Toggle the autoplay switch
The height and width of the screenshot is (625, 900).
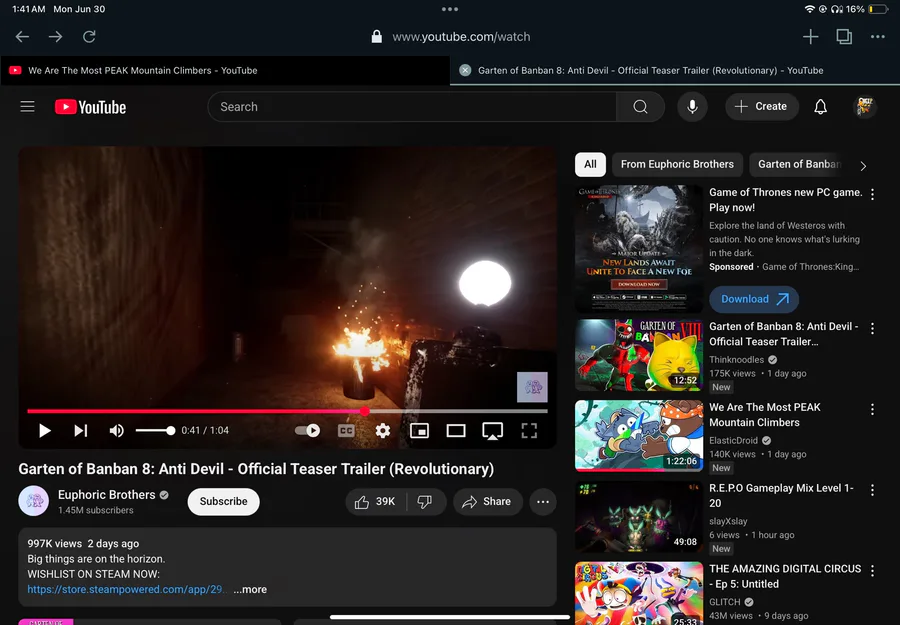click(x=308, y=430)
